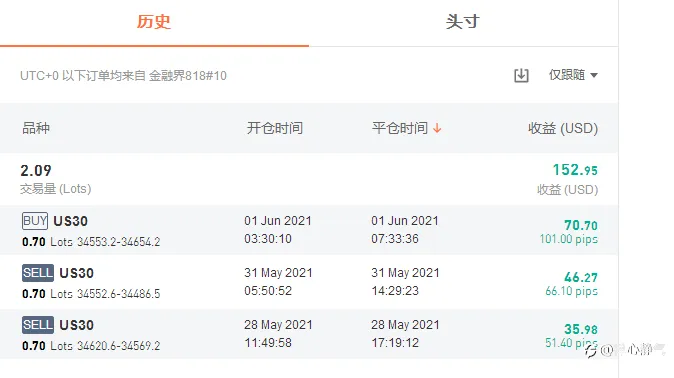Click SELL badge on 28 May order
This screenshot has height=378, width=674.
[38, 325]
